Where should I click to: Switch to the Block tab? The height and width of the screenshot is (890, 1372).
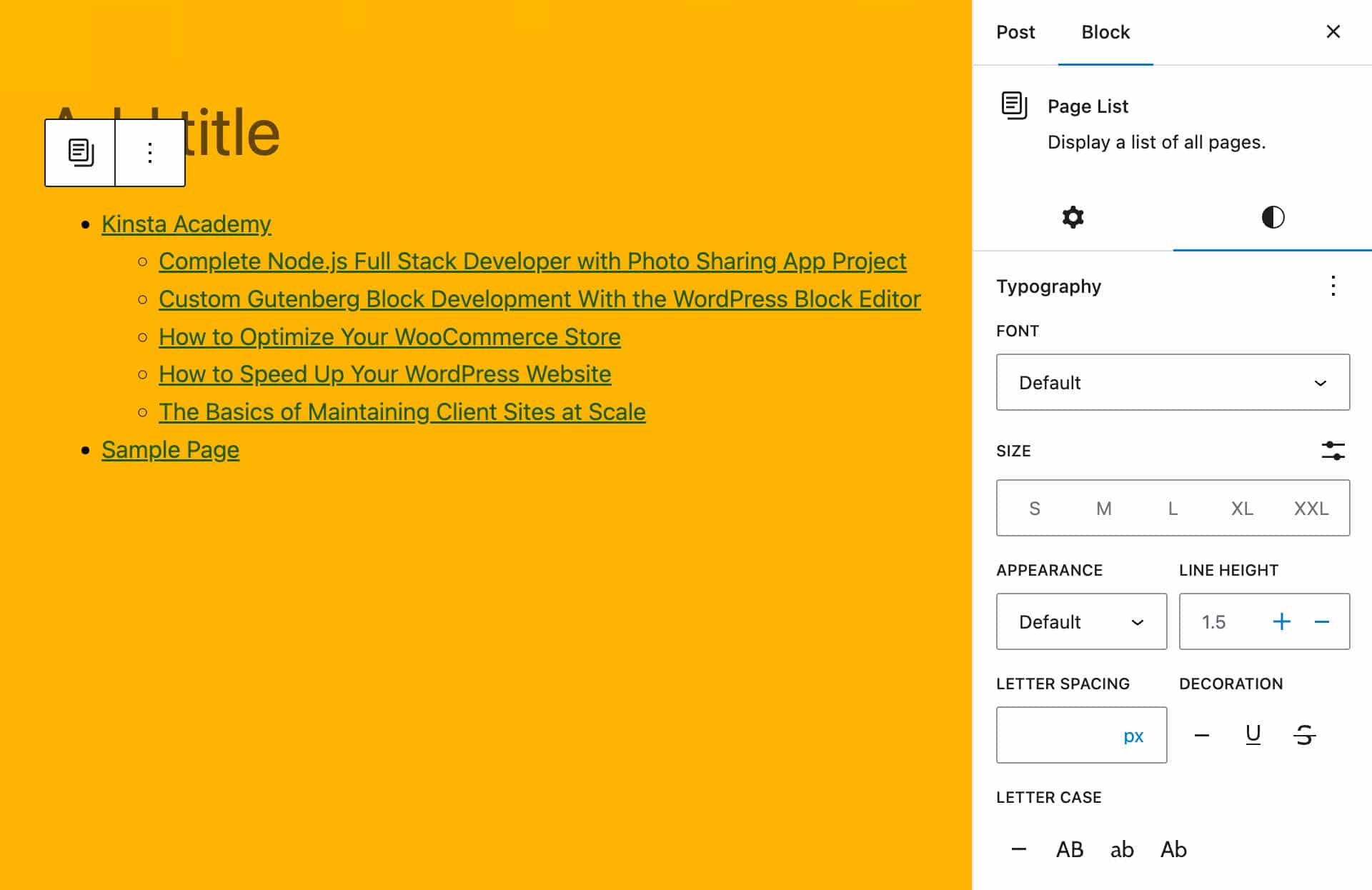tap(1105, 32)
